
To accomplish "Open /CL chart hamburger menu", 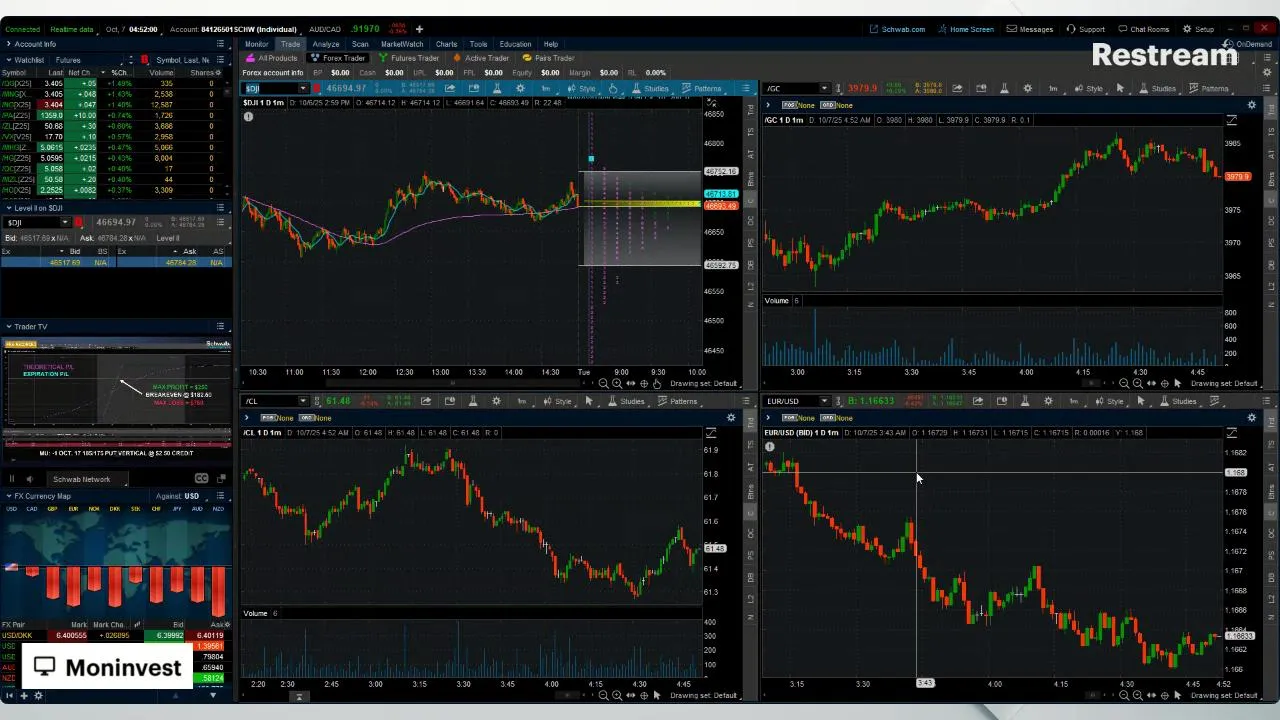I will pyautogui.click(x=746, y=401).
